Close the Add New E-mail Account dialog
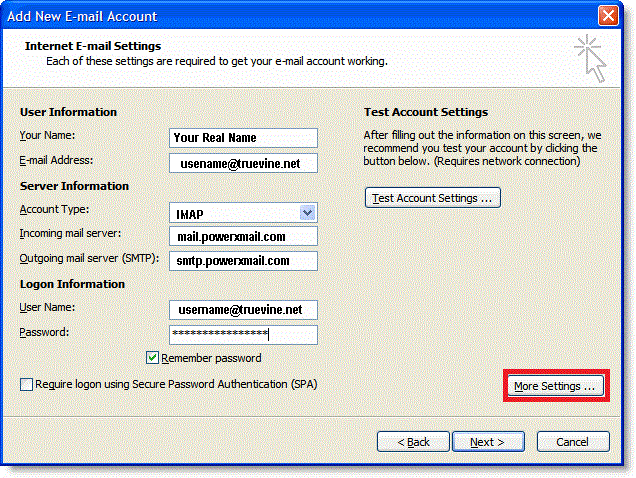Viewport: 636px width, 478px height. [608, 16]
